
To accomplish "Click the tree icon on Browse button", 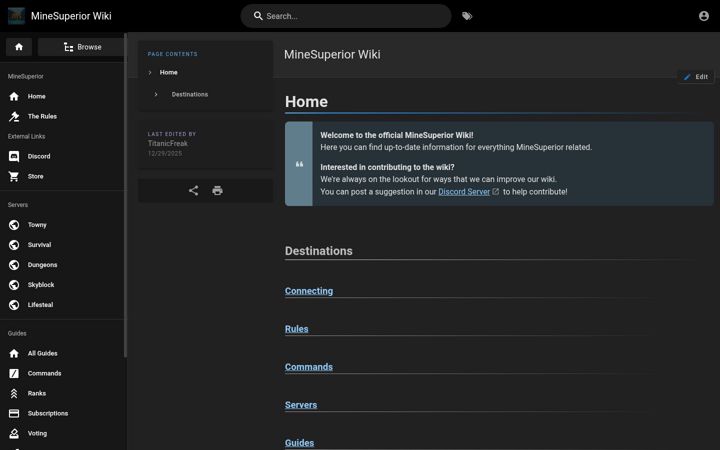I will [68, 47].
